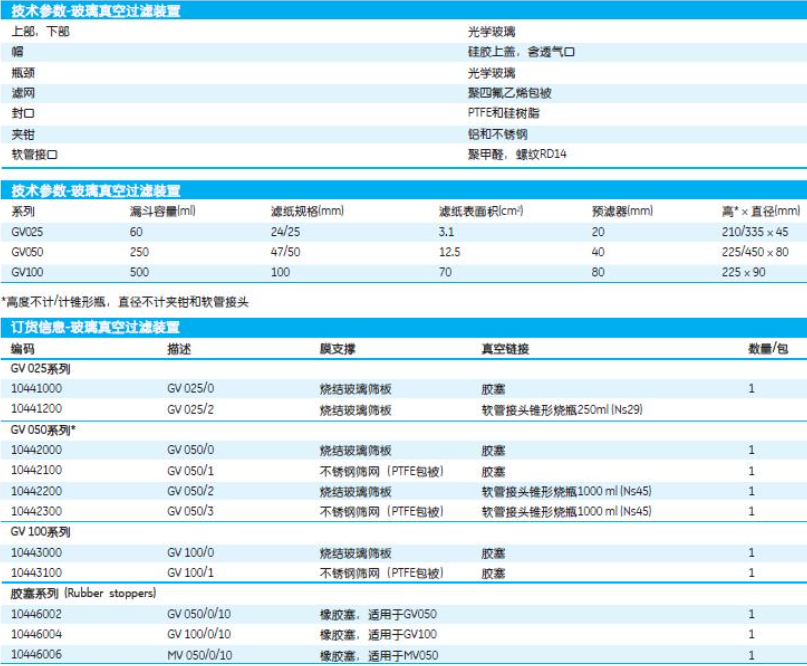807x666 pixels.
Task: Click description GV 050/2
Action: point(190,491)
